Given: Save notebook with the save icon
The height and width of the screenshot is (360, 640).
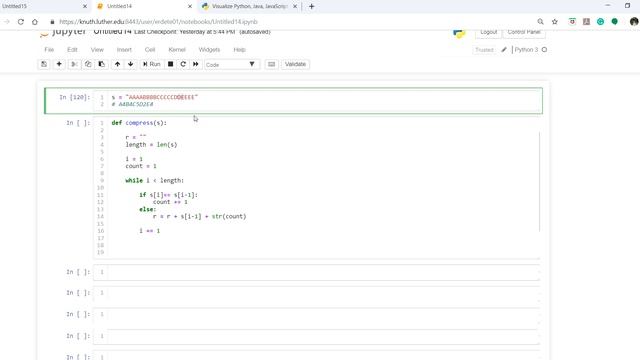Looking at the screenshot, I should point(44,64).
